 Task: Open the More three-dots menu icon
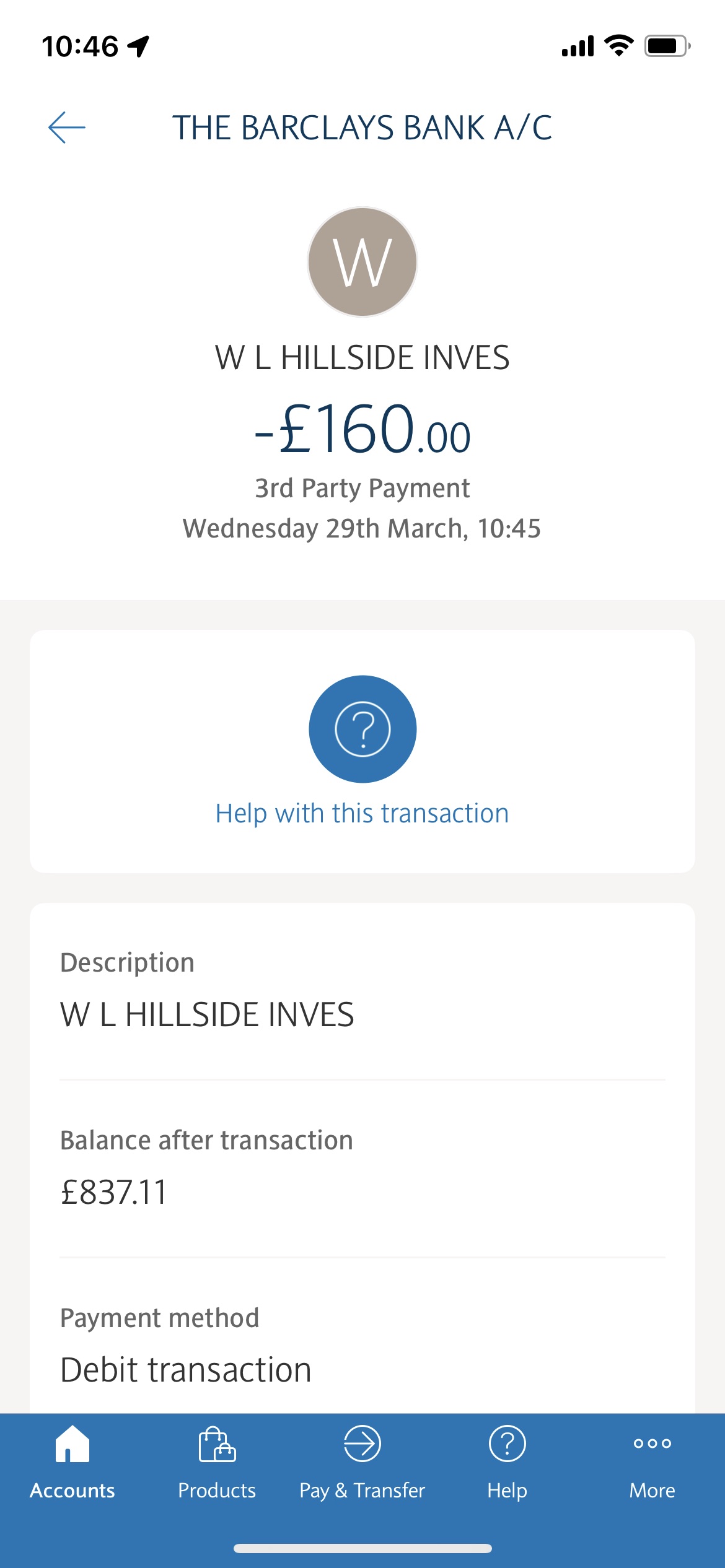pos(652,1444)
